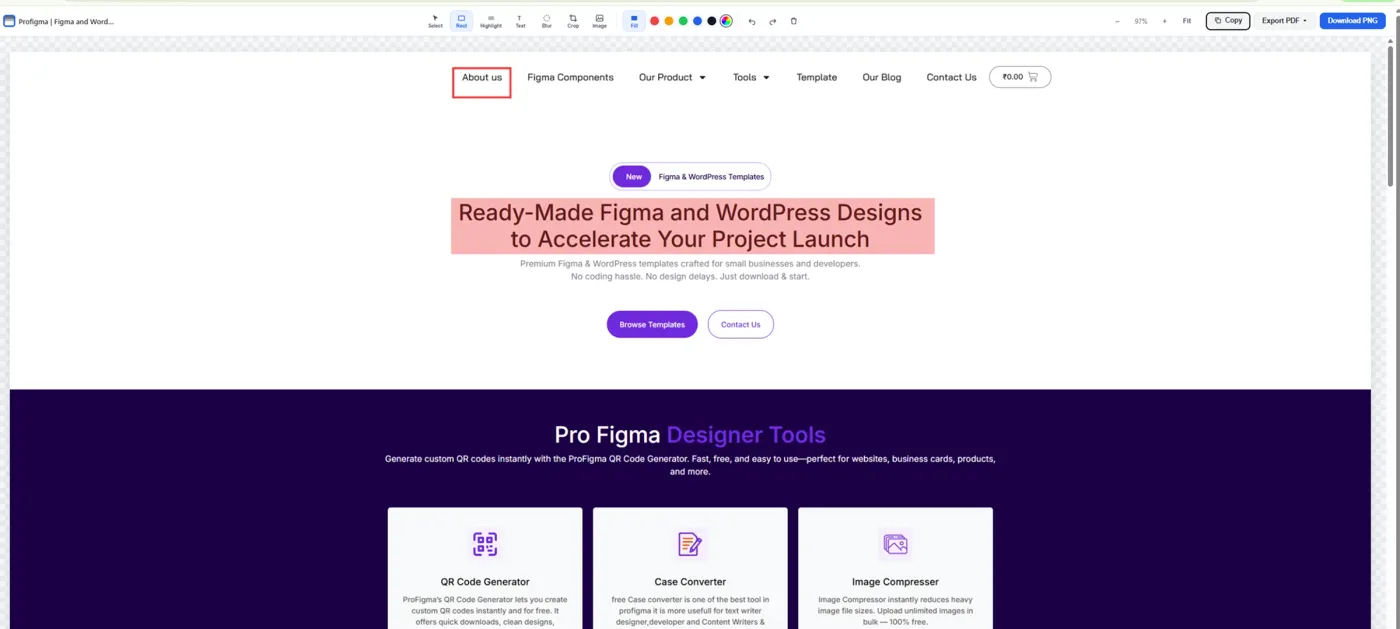Open the Template navigation item

click(x=817, y=77)
